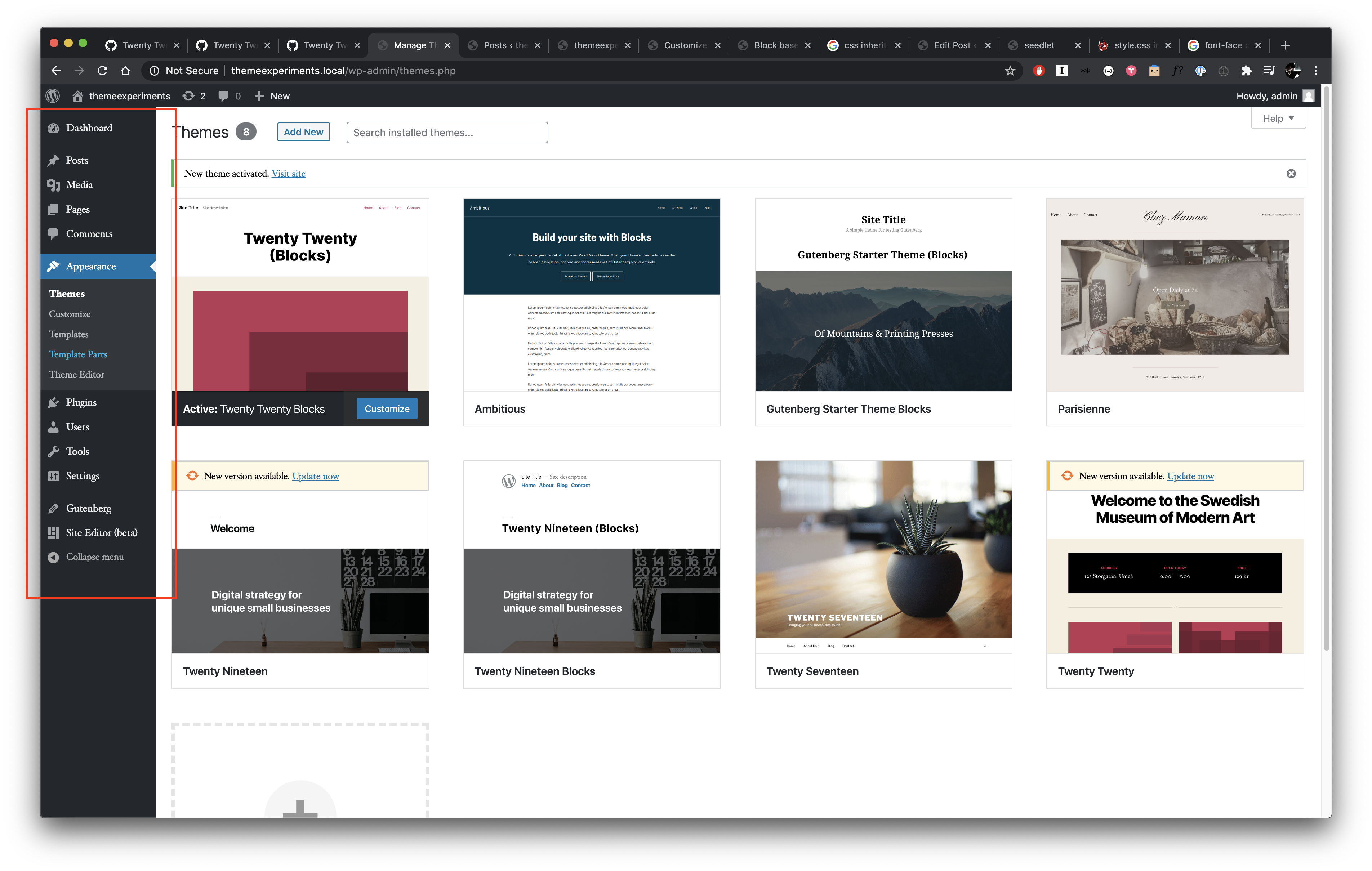Click the Add New theme button
The width and height of the screenshot is (1372, 871).
pos(304,132)
